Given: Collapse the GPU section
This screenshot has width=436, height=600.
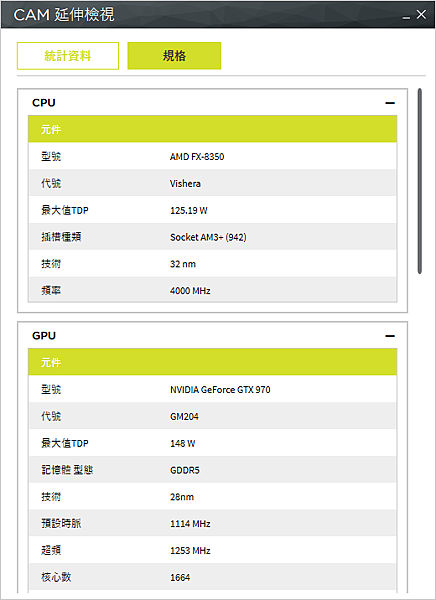Looking at the screenshot, I should coord(390,336).
